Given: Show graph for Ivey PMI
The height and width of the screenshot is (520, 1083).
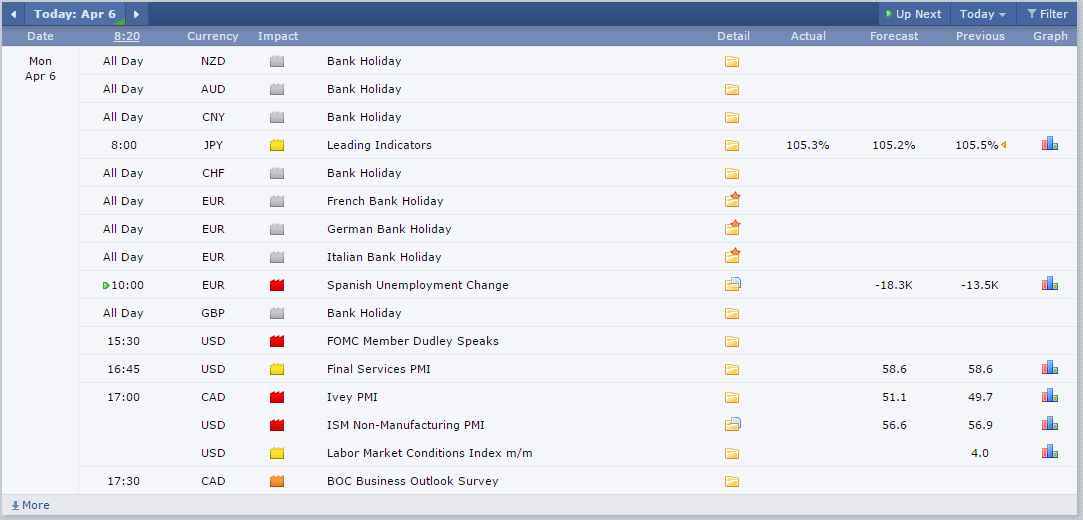Looking at the screenshot, I should pyautogui.click(x=1050, y=395).
